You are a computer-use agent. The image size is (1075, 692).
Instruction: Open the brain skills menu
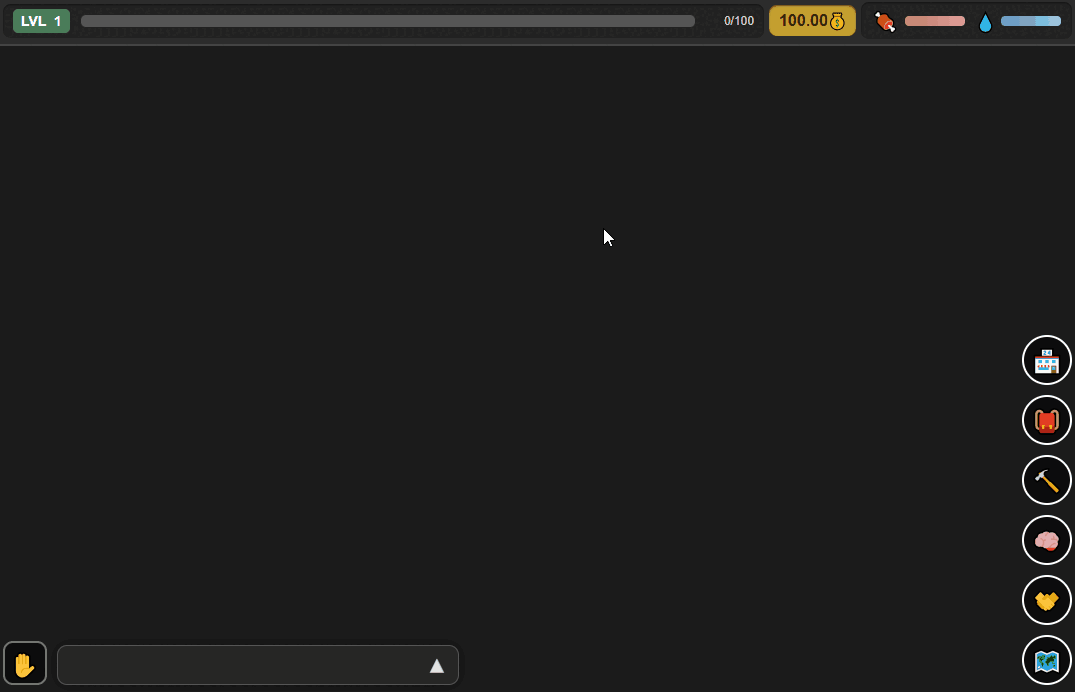1046,540
